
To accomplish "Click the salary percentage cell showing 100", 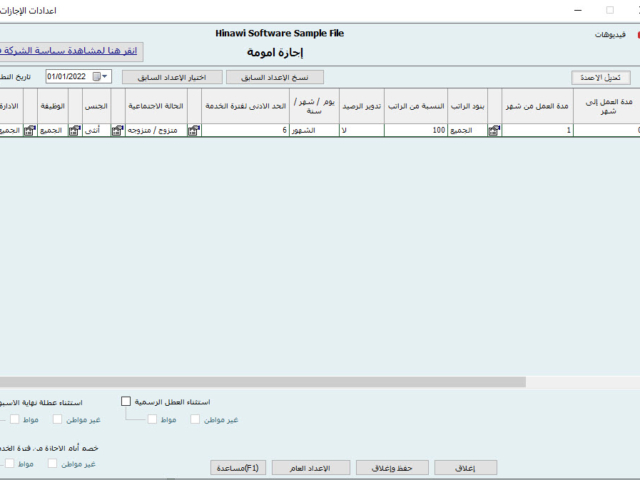I will [415, 130].
